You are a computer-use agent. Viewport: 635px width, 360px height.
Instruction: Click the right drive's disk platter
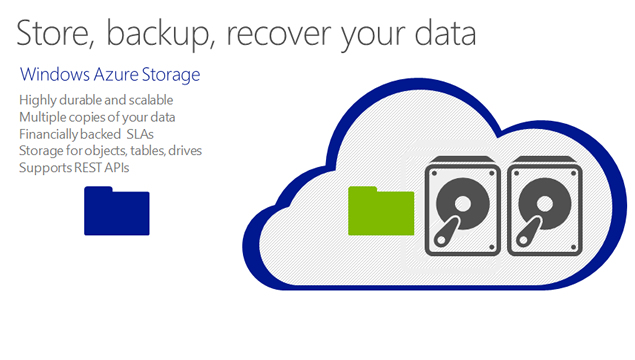[546, 202]
